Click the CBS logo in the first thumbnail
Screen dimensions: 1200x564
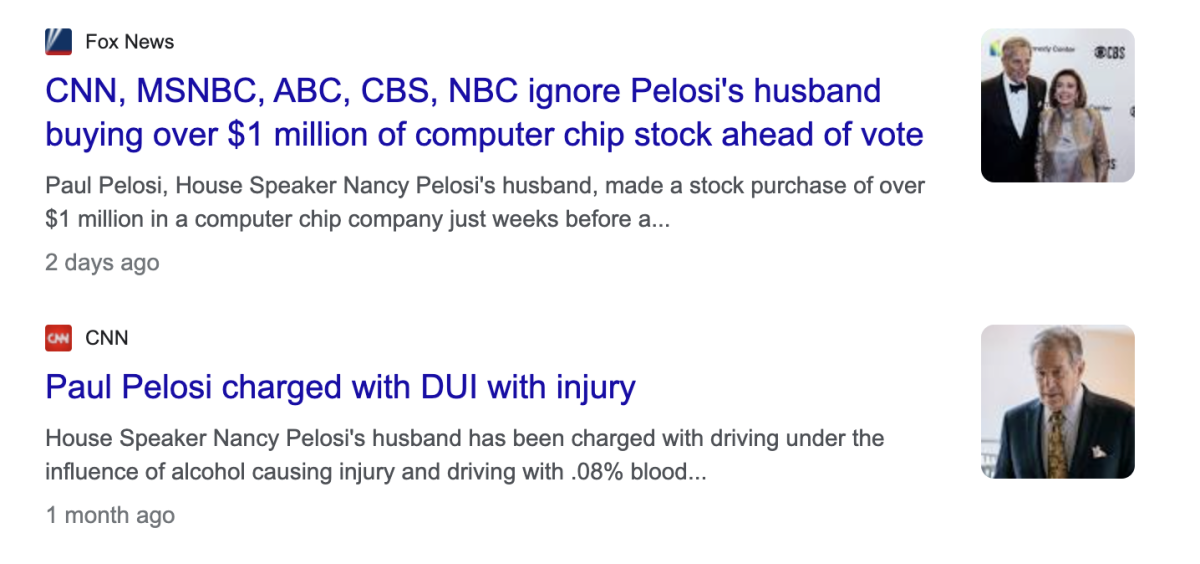click(1109, 52)
